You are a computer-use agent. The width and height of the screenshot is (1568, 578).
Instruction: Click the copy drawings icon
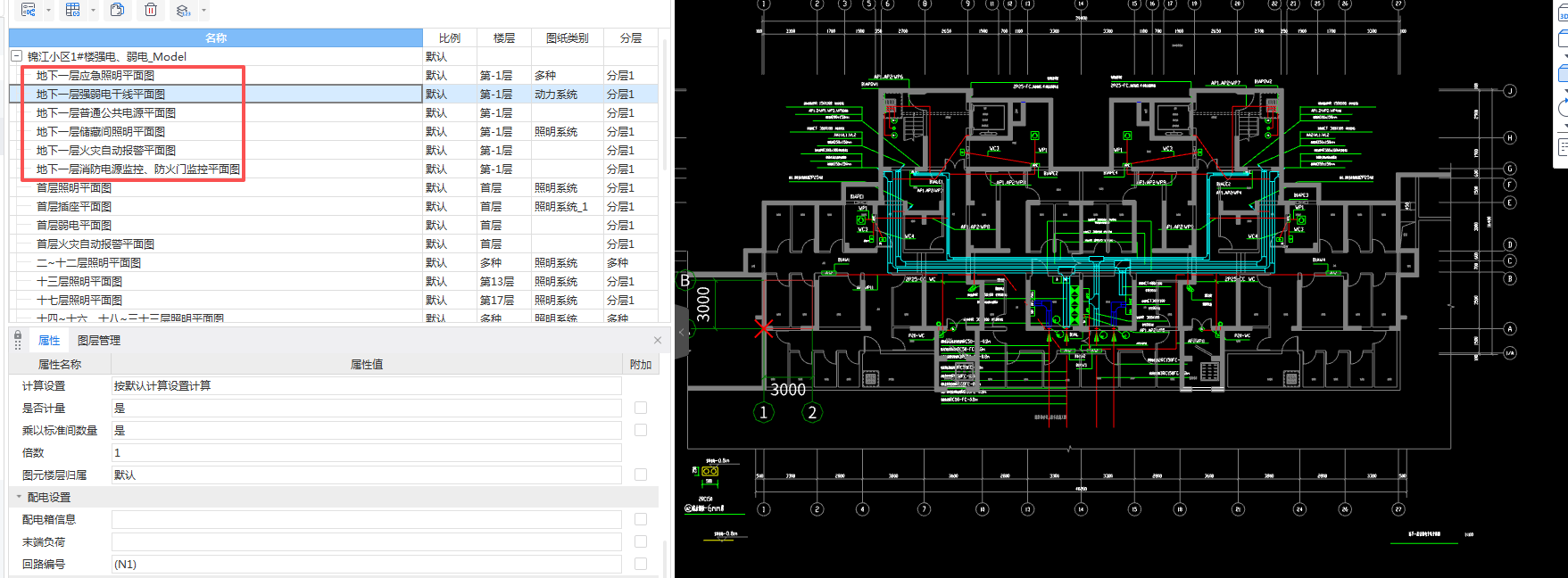point(117,10)
